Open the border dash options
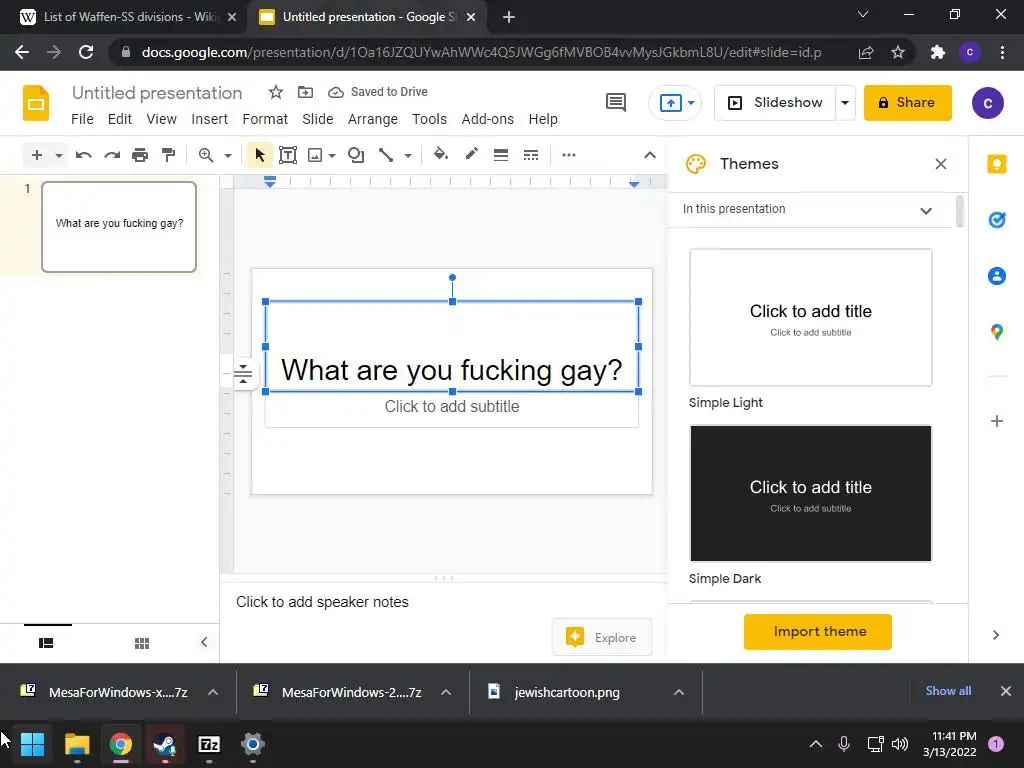This screenshot has width=1024, height=768. pos(531,155)
